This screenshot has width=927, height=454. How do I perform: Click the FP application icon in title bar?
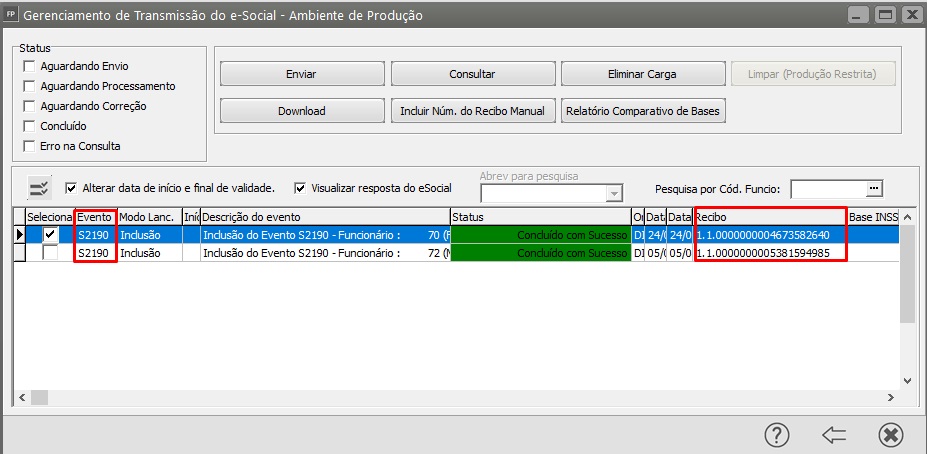[x=10, y=15]
